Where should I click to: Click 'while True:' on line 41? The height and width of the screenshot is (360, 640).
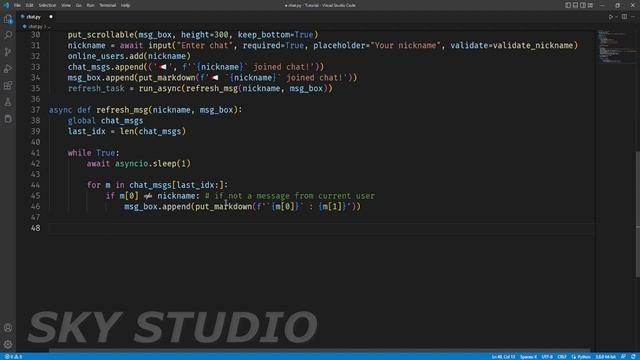[x=93, y=153]
